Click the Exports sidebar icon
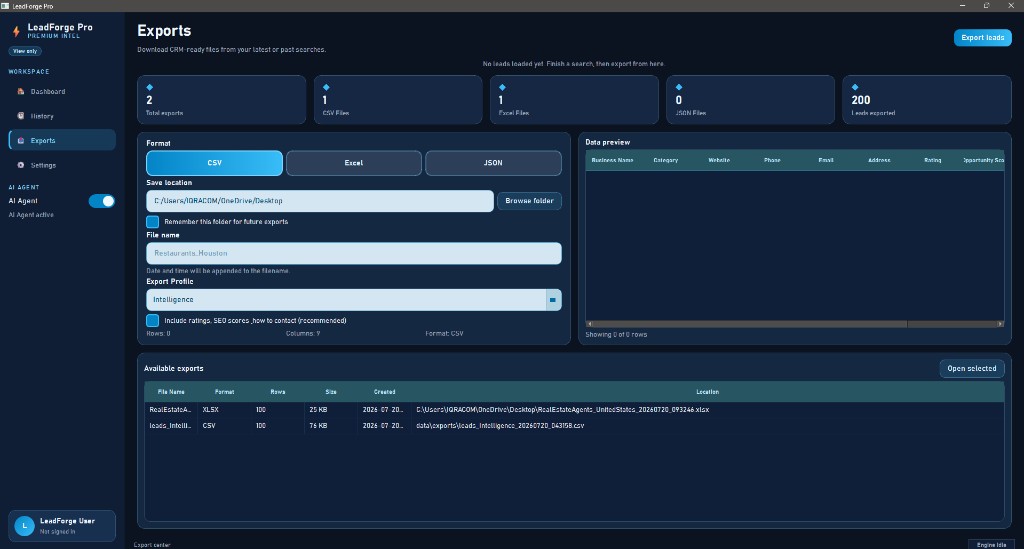The height and width of the screenshot is (549, 1024). pos(21,140)
